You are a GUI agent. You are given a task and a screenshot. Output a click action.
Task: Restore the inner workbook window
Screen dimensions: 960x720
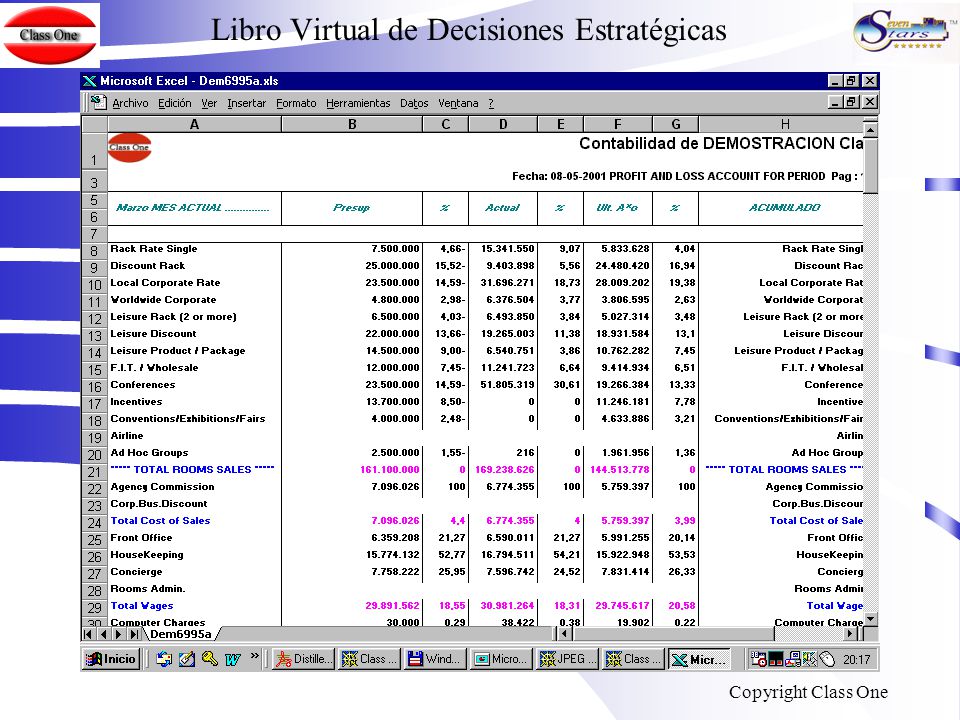[852, 102]
